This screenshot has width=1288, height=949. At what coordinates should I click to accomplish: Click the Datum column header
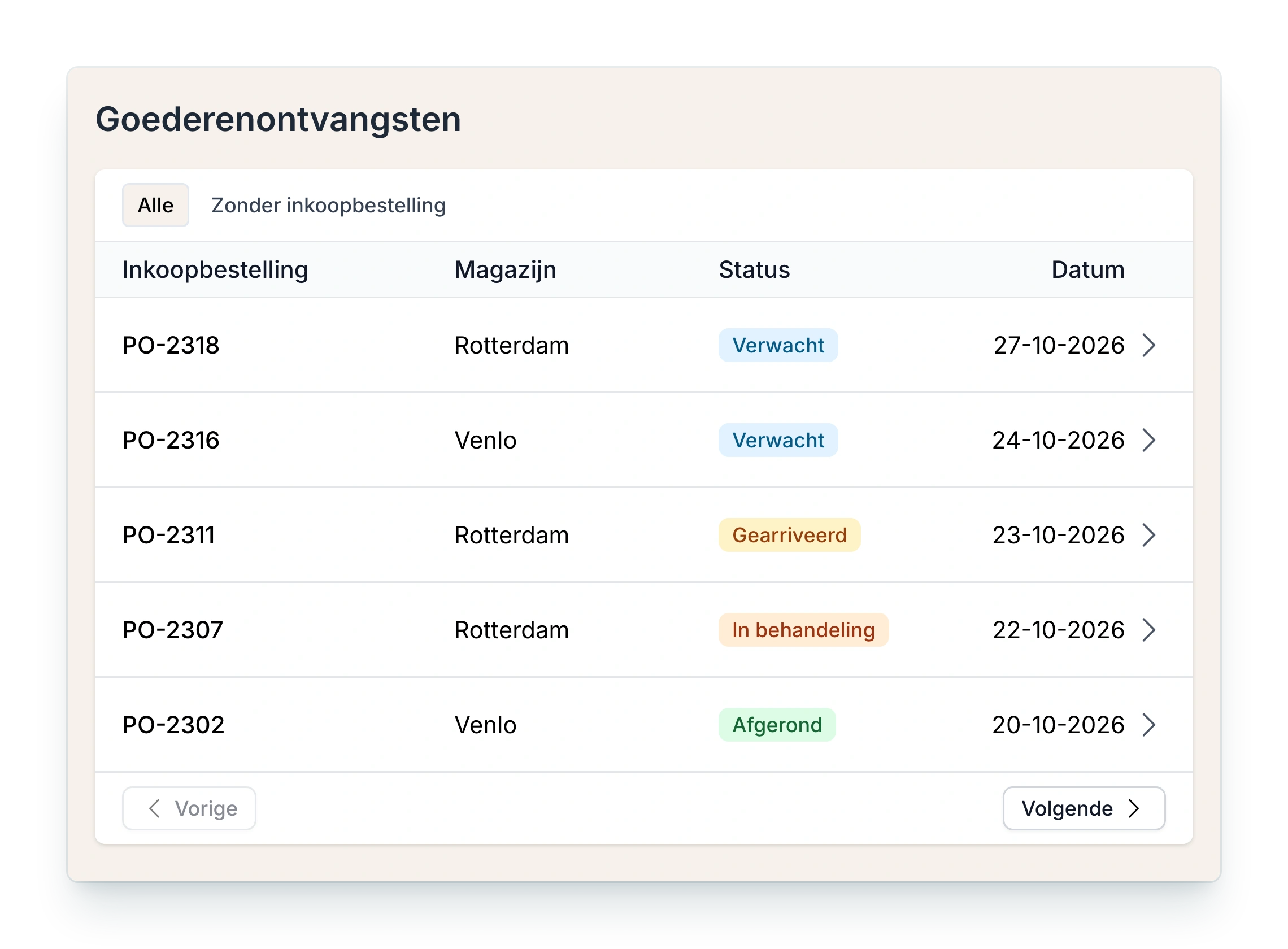(1087, 269)
